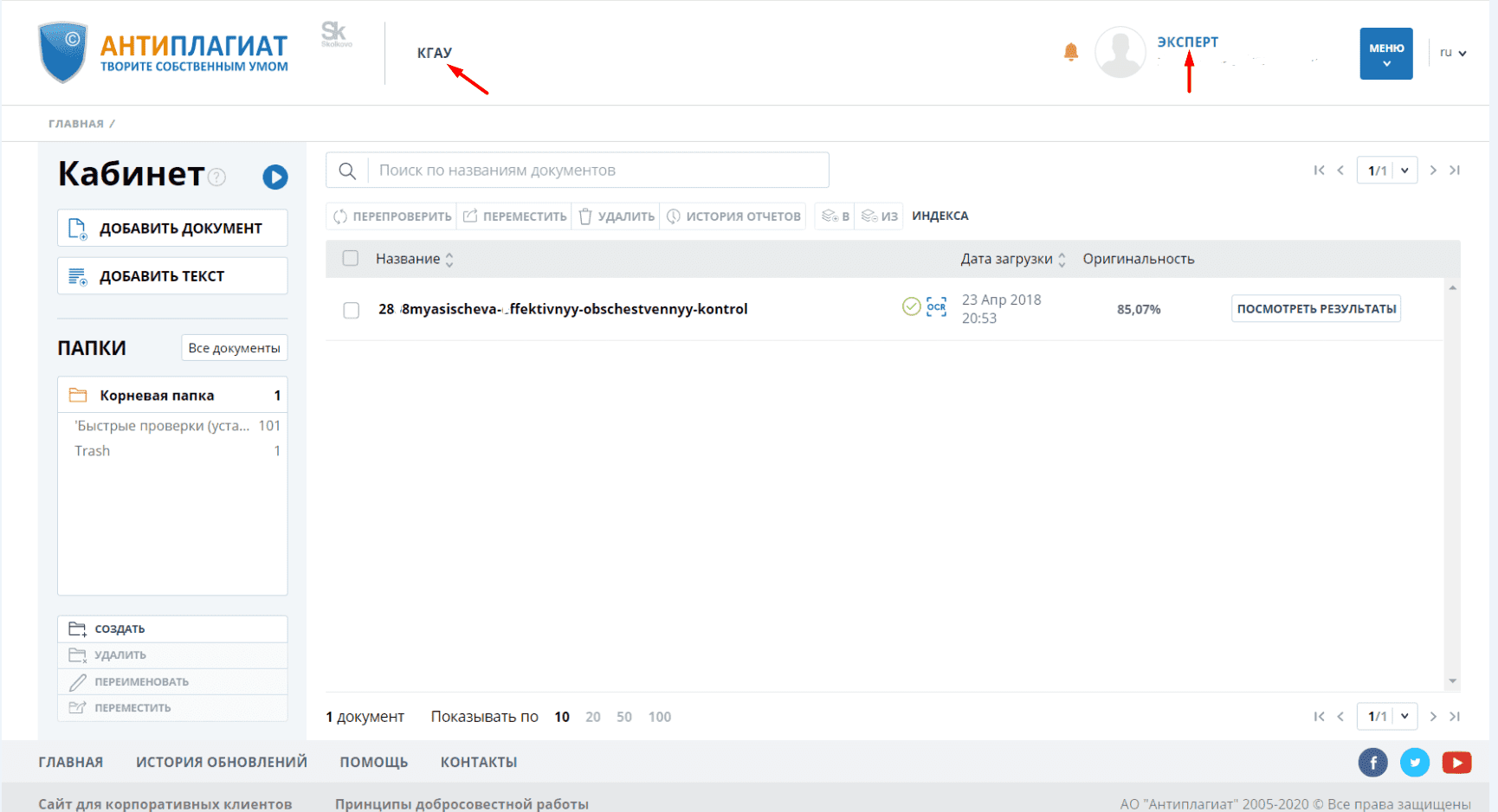Click the OCR icon next to document
The image size is (1498, 812).
[x=936, y=307]
